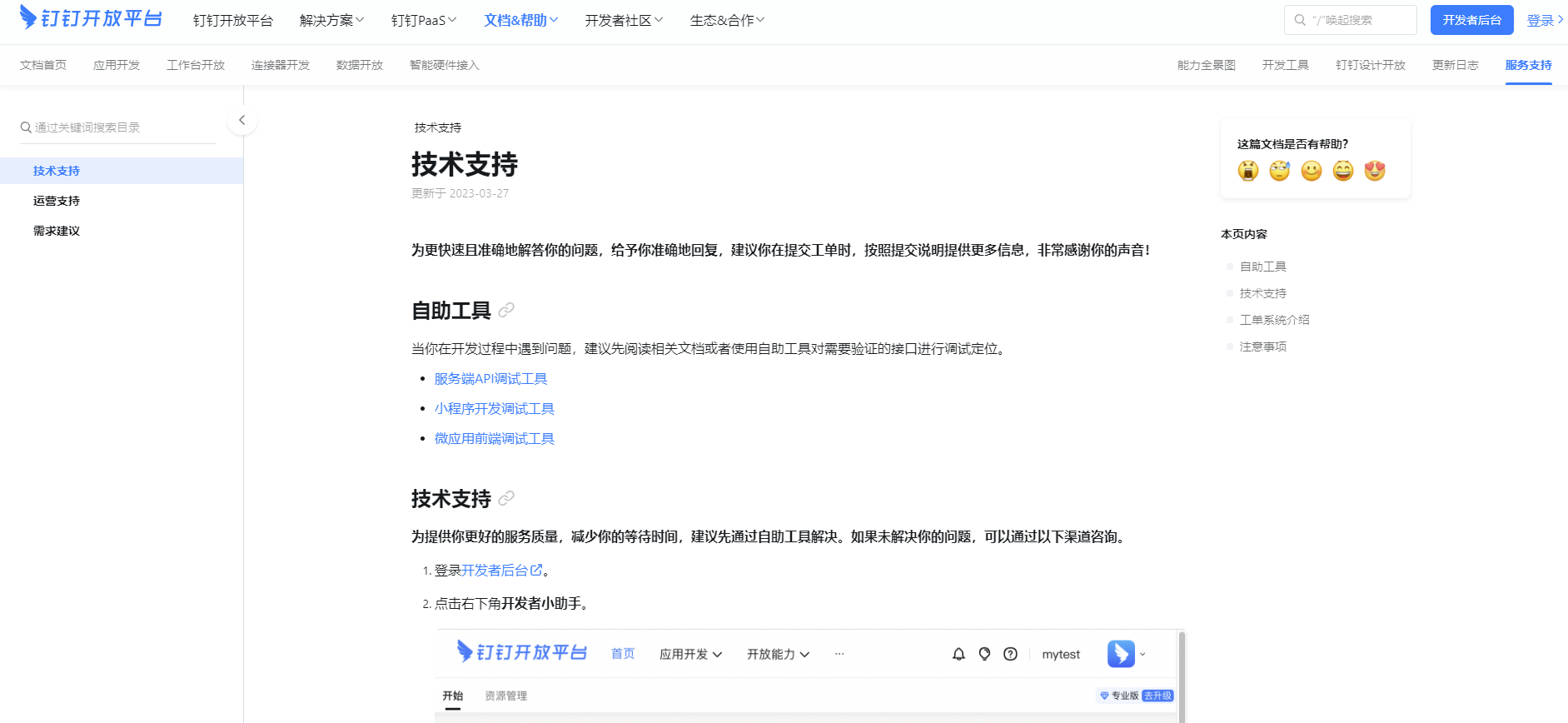The image size is (1568, 723).
Task: Expand the 钉钉PaaS dropdown menu
Action: 424,20
